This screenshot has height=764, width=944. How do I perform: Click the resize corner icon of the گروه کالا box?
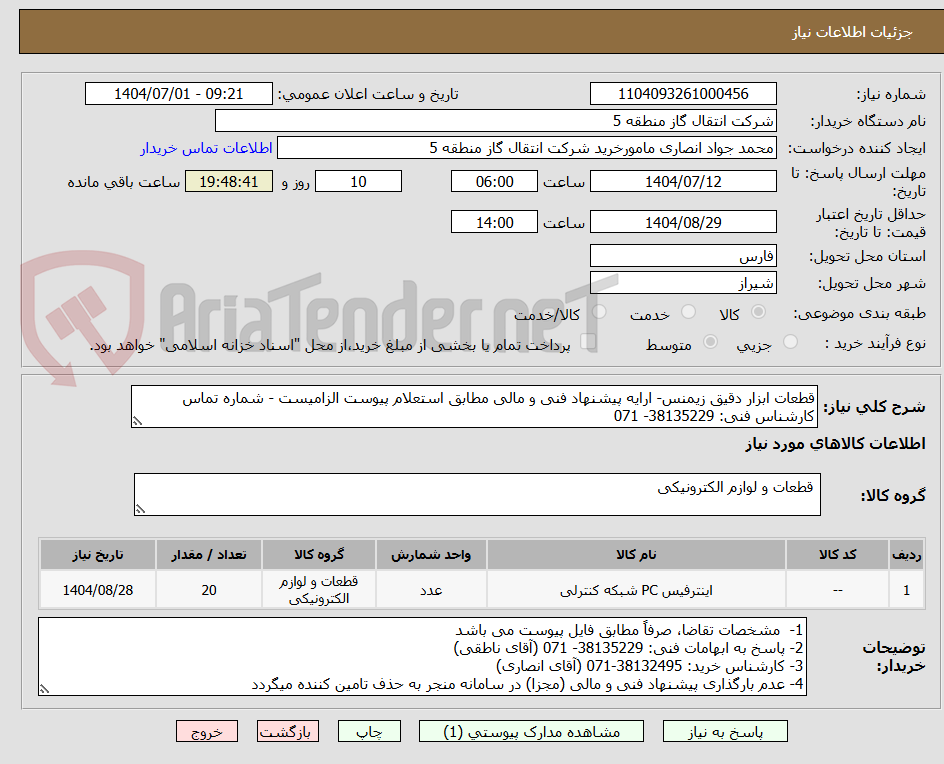click(141, 508)
